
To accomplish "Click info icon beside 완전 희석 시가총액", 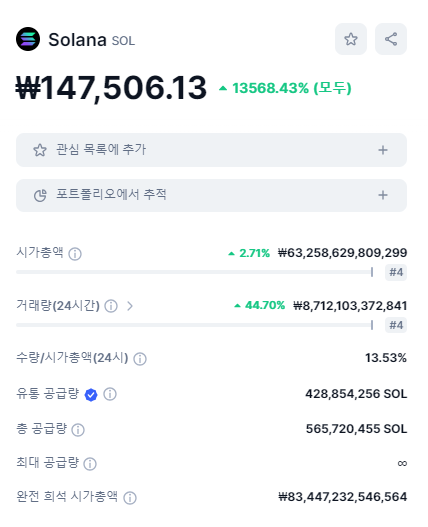I will [x=130, y=498].
